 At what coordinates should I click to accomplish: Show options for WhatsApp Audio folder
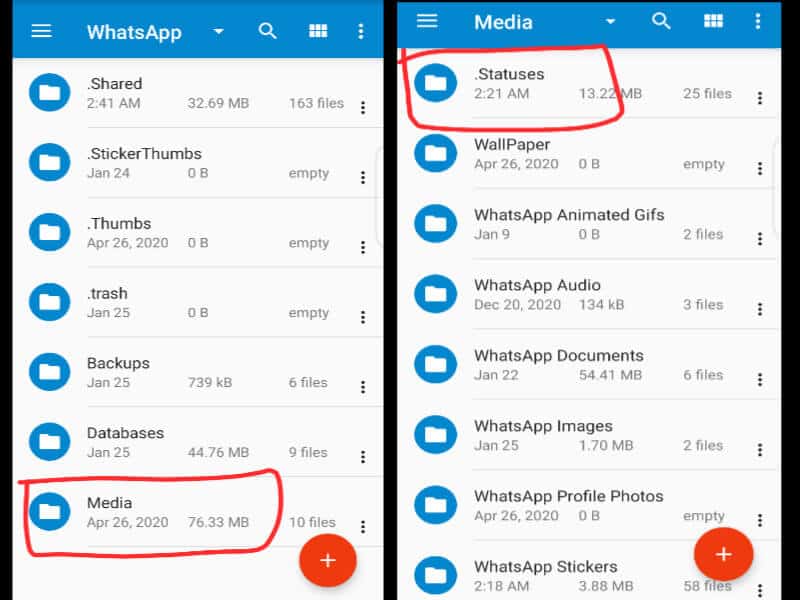click(x=760, y=310)
